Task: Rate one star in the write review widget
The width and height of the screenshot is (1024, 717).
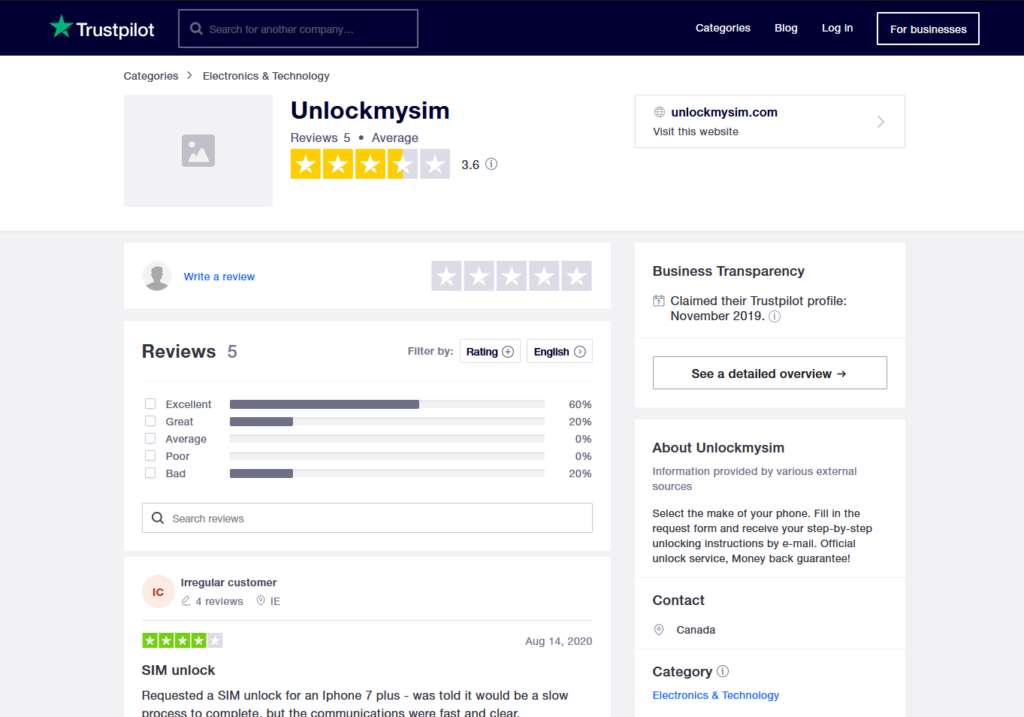Action: (x=447, y=276)
